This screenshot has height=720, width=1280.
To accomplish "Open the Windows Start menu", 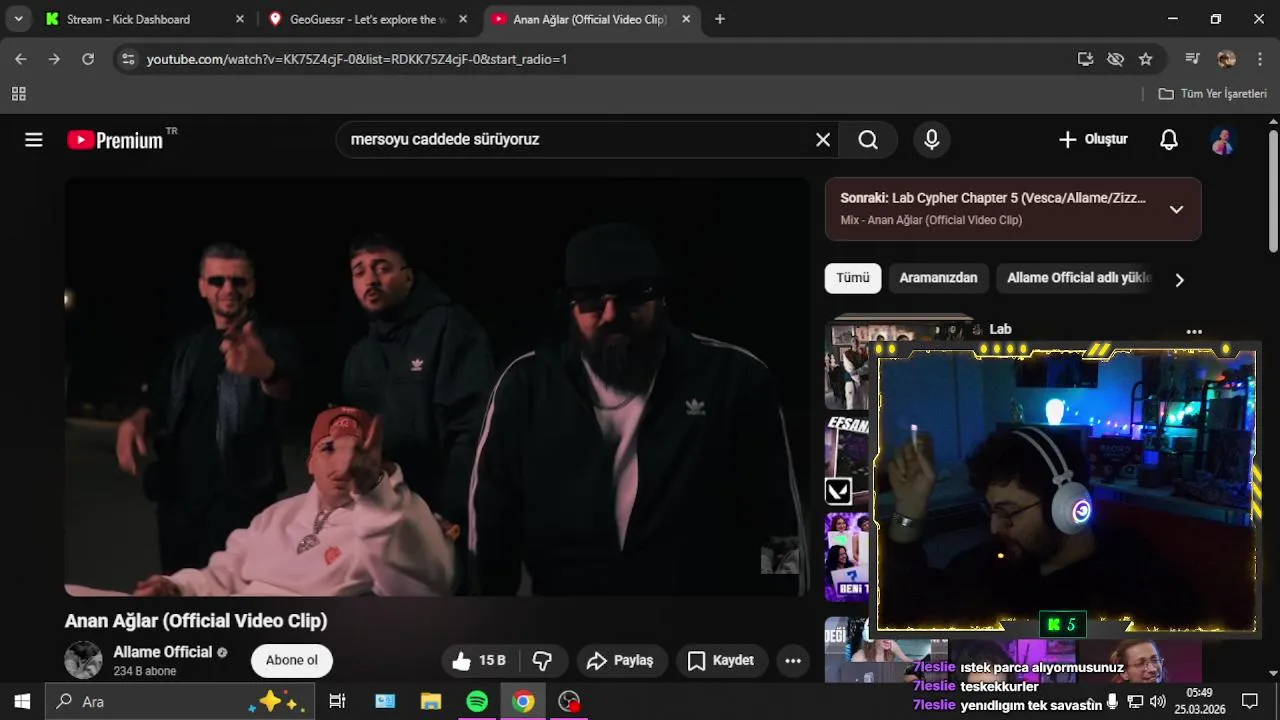I will [x=22, y=701].
